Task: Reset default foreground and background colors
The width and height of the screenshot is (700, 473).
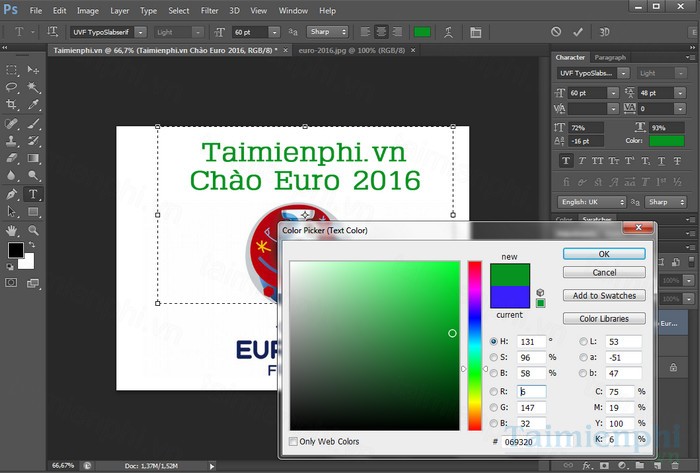Action: tap(10, 267)
